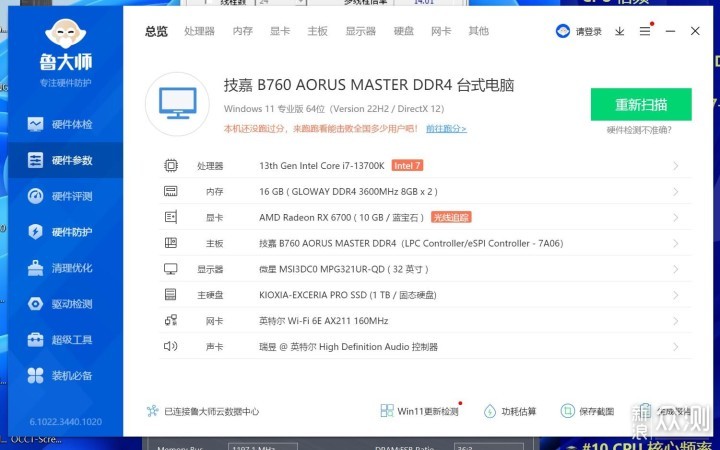Expand the 主板 row chevron
This screenshot has height=450, width=720.
pos(675,243)
